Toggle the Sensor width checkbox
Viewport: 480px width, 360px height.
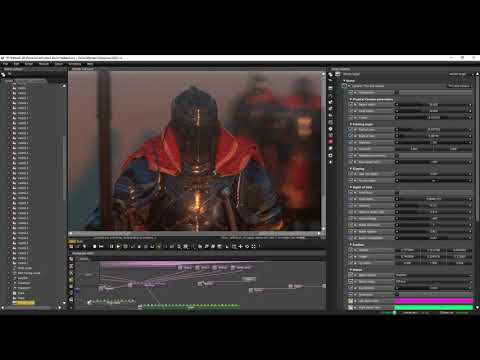(x=351, y=104)
